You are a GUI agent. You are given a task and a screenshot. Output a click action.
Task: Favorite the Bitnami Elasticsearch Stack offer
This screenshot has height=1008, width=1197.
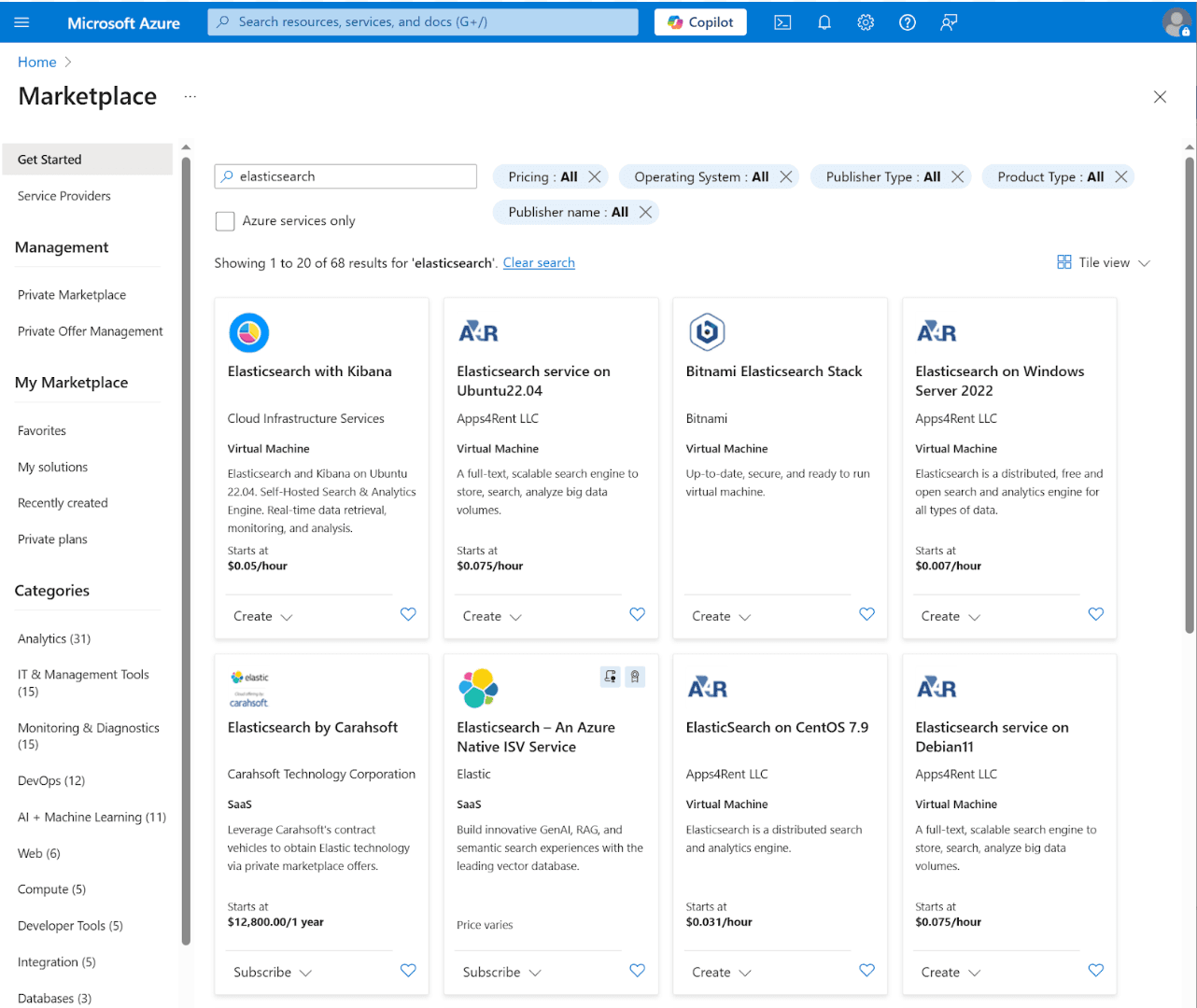point(866,614)
